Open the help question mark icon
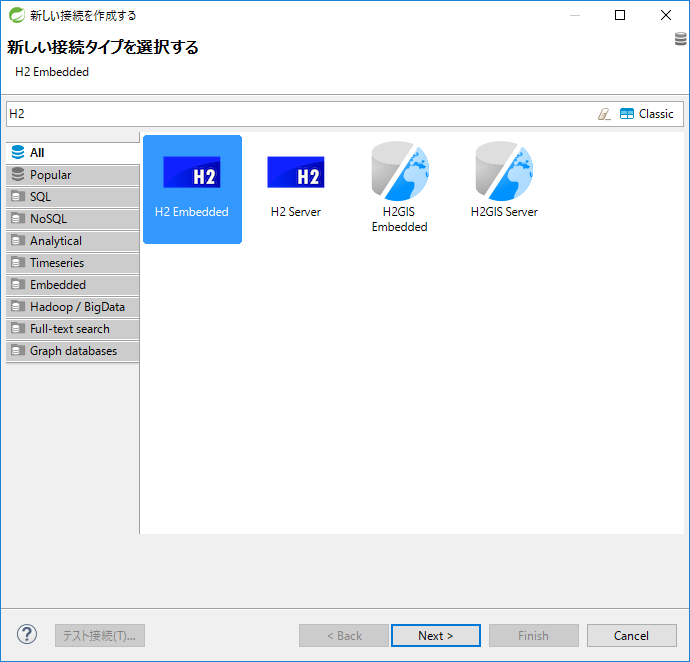Screen dimensions: 690x662 pos(27,635)
